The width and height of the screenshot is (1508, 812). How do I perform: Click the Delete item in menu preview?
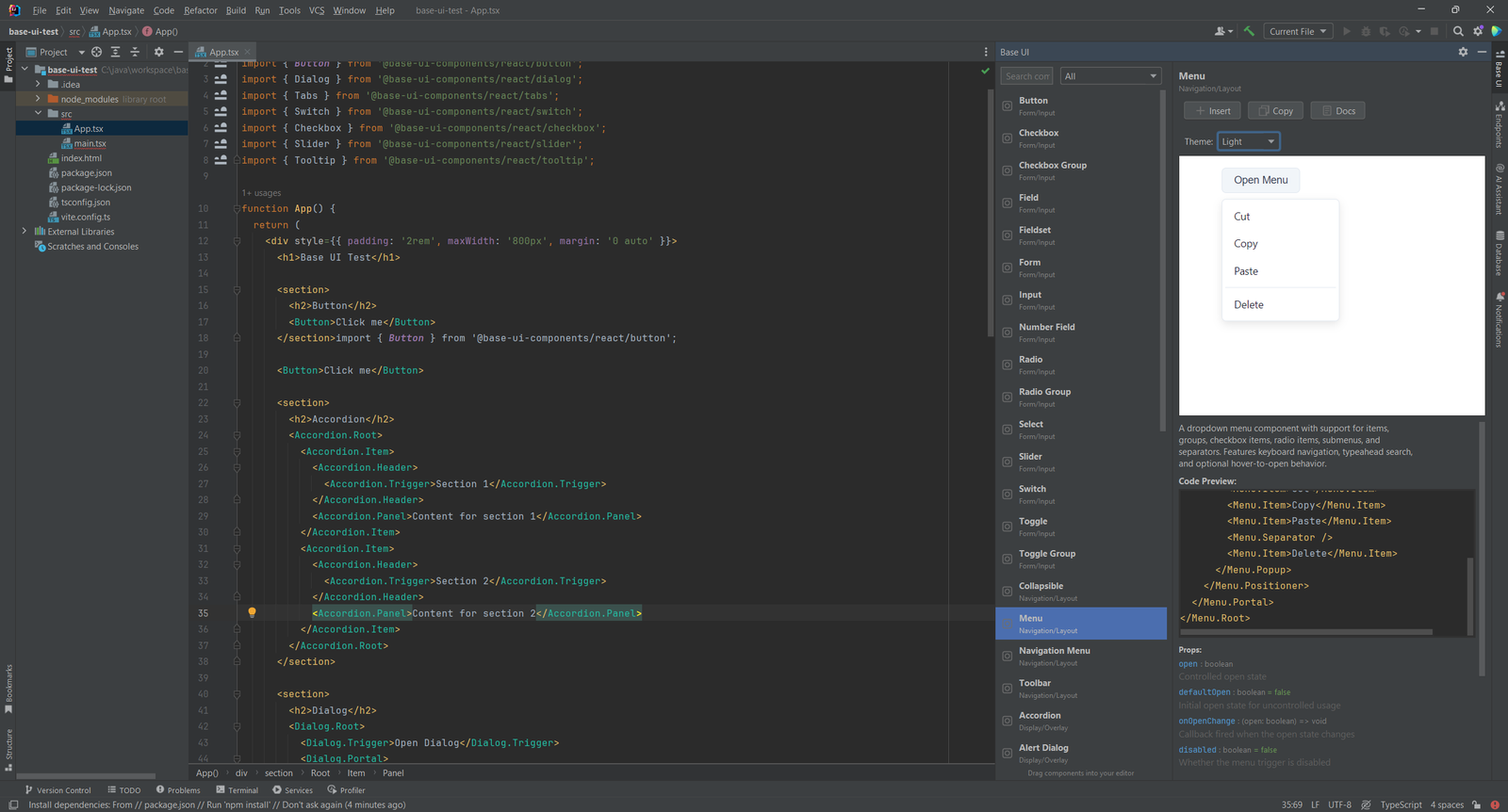(1280, 304)
